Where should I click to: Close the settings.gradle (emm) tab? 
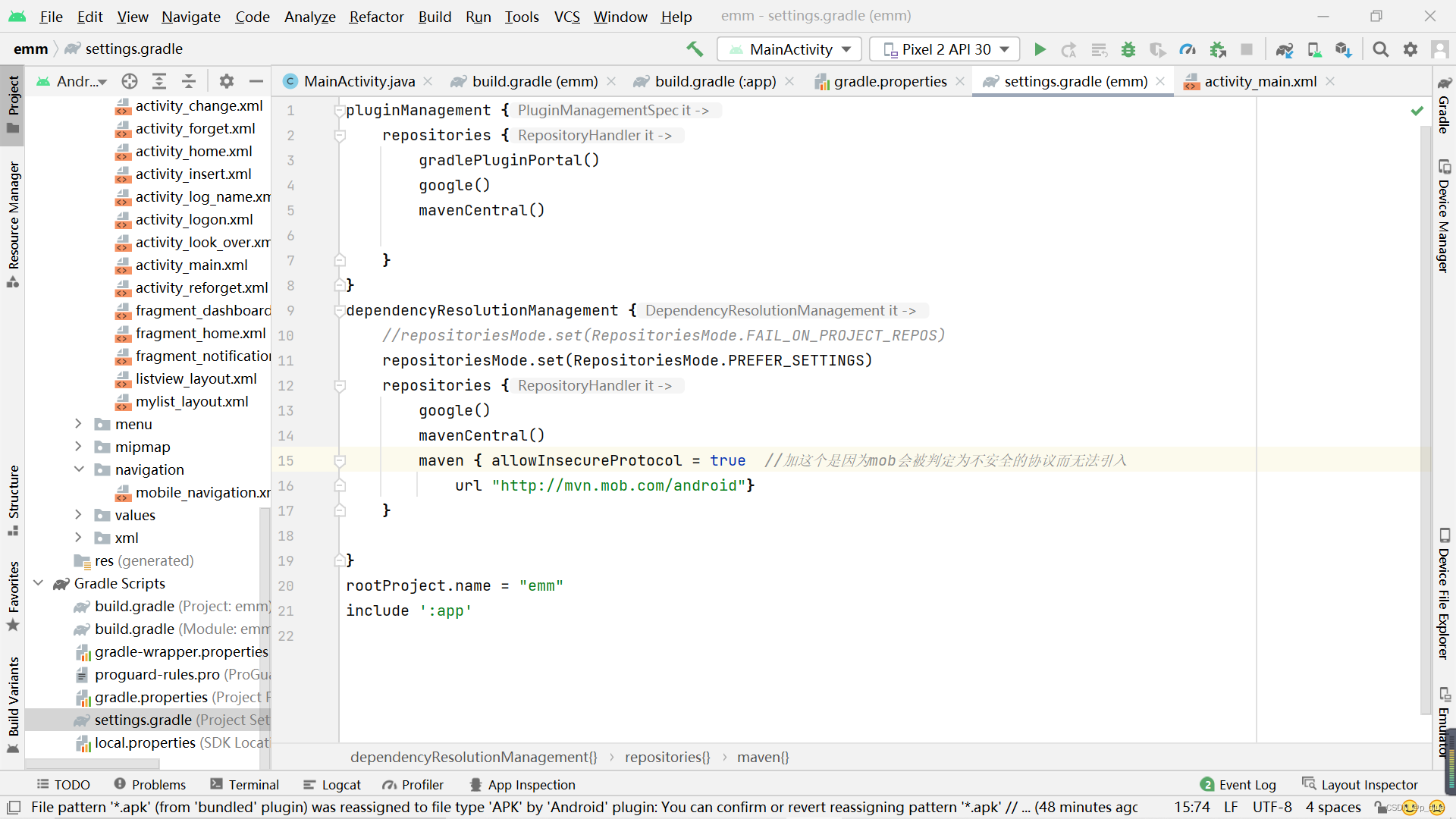point(1160,81)
